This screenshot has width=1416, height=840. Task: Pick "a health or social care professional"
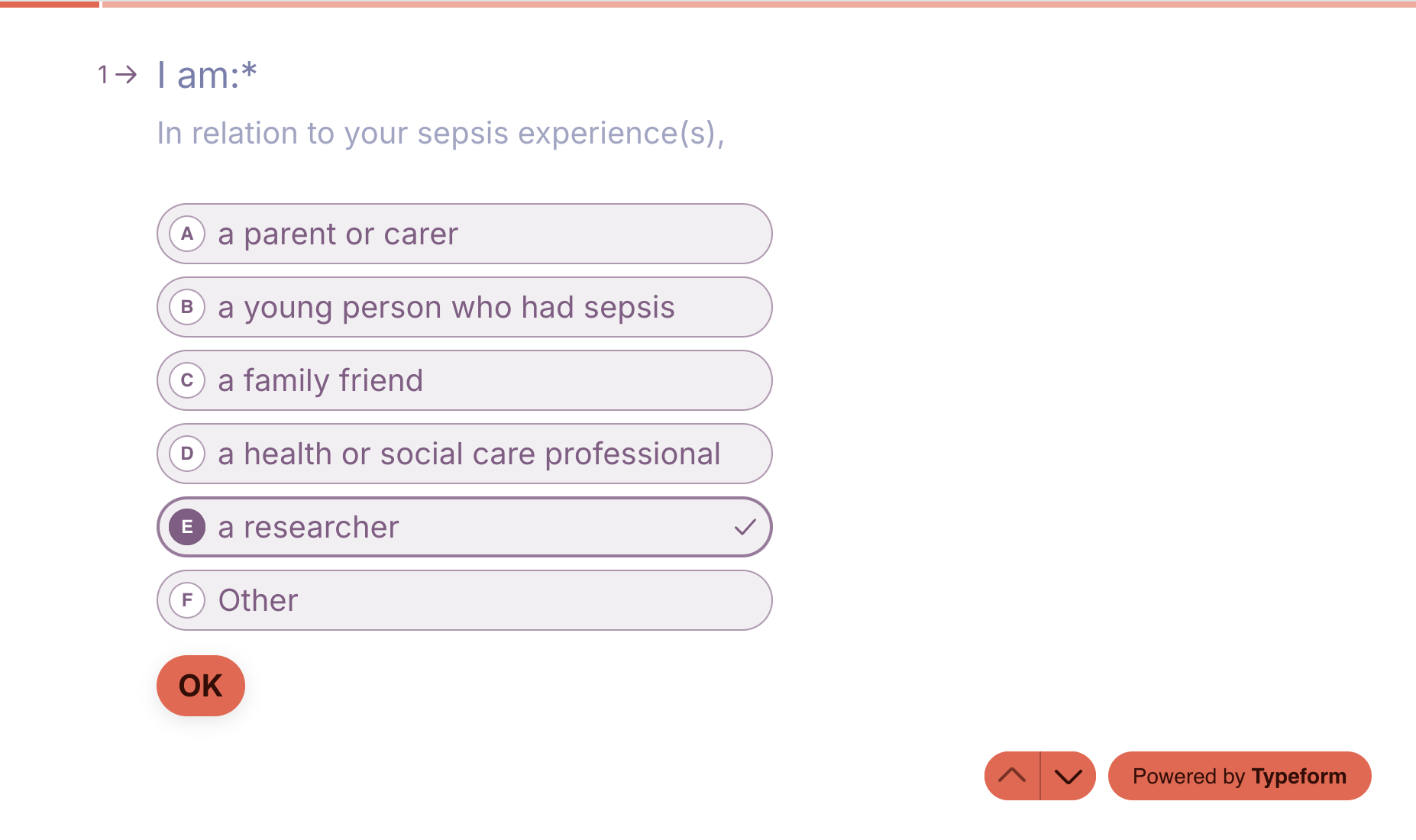[464, 454]
